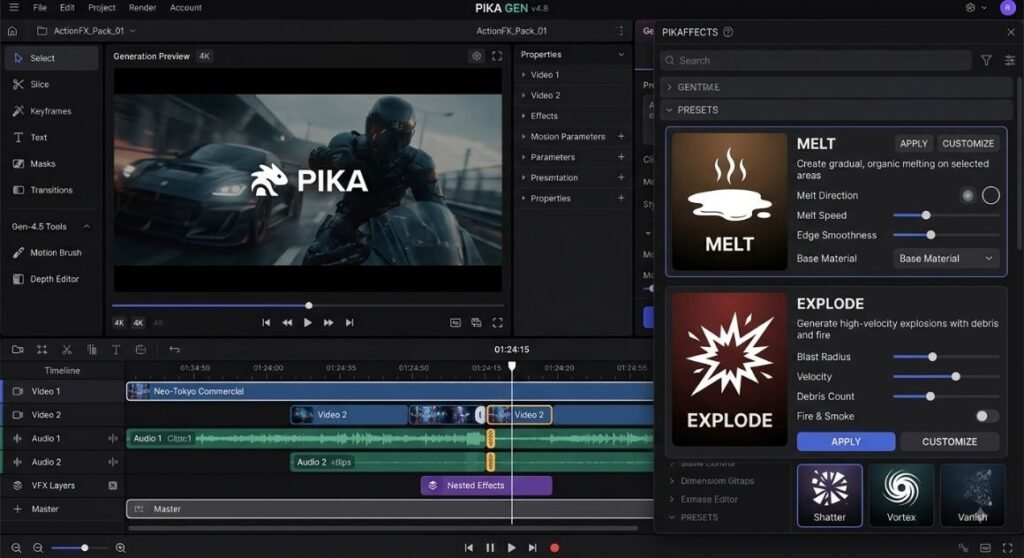The width and height of the screenshot is (1024, 558).
Task: Open the filter icon in Pikaffects
Action: 986,60
